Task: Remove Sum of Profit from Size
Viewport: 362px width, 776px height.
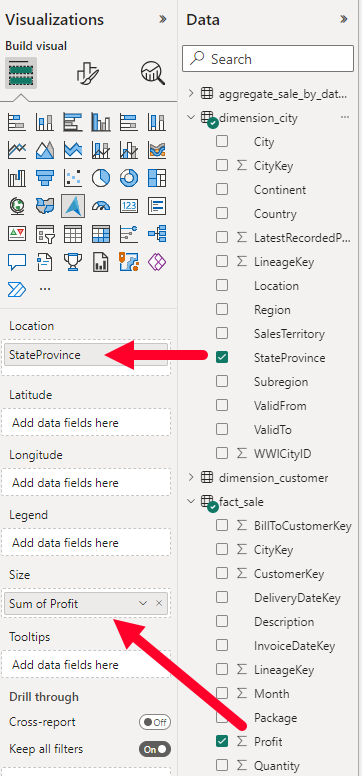Action: pos(159,603)
